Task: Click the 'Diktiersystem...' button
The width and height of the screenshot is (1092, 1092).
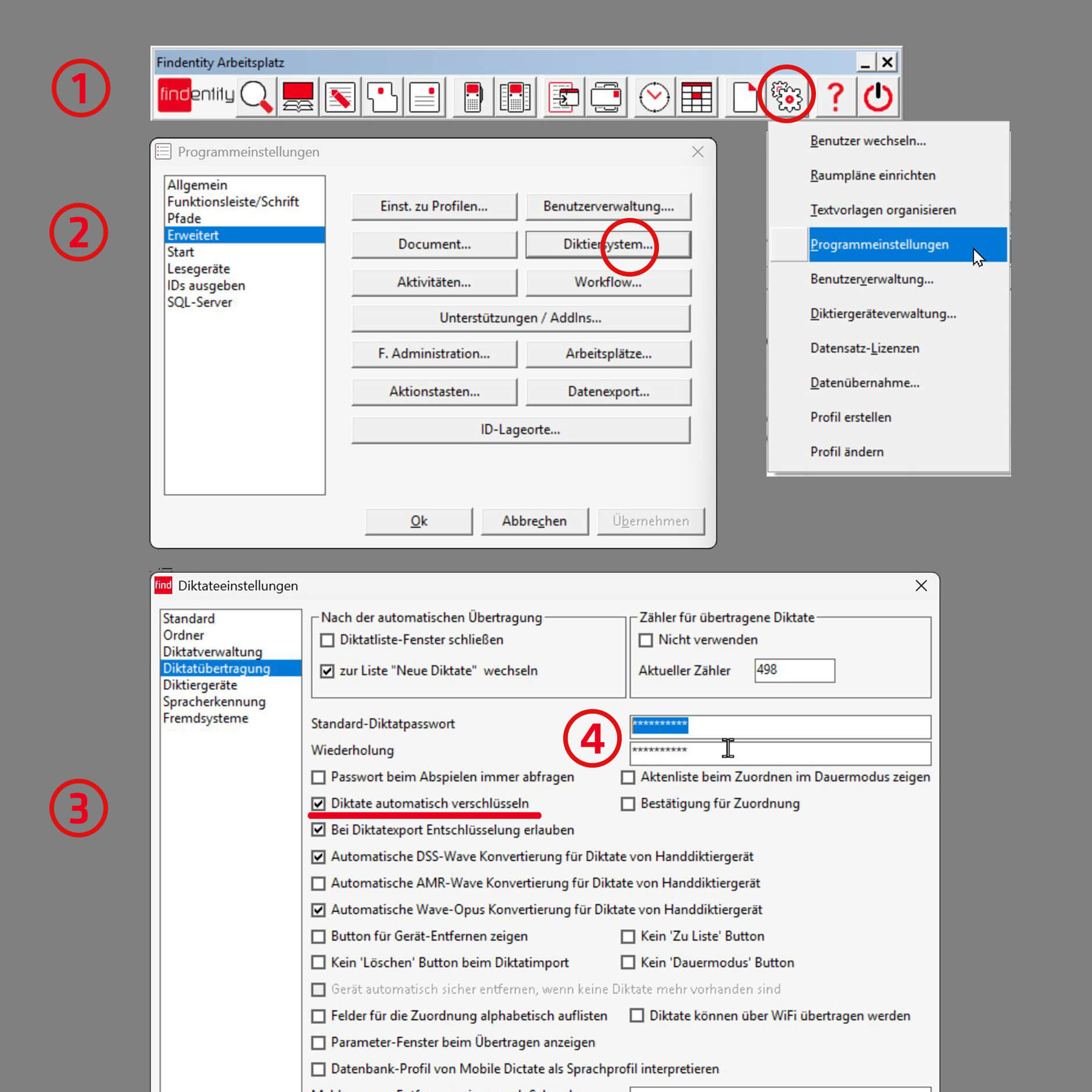Action: pos(608,245)
